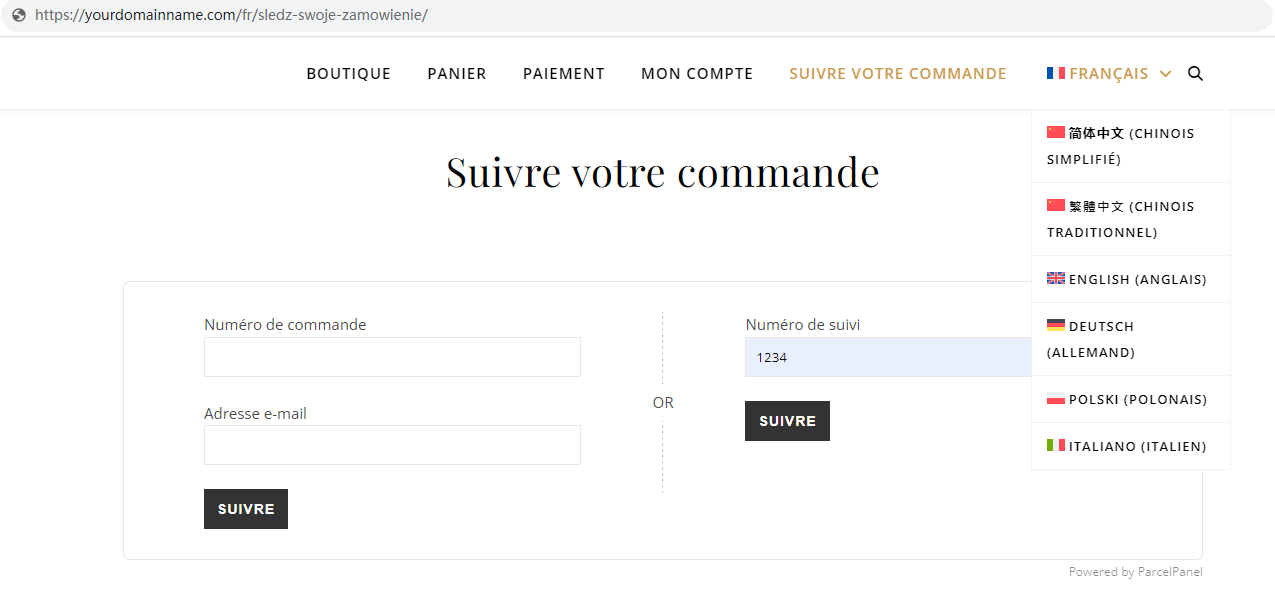
Task: Click Suivre button under Numéro de suivi
Action: (x=787, y=421)
